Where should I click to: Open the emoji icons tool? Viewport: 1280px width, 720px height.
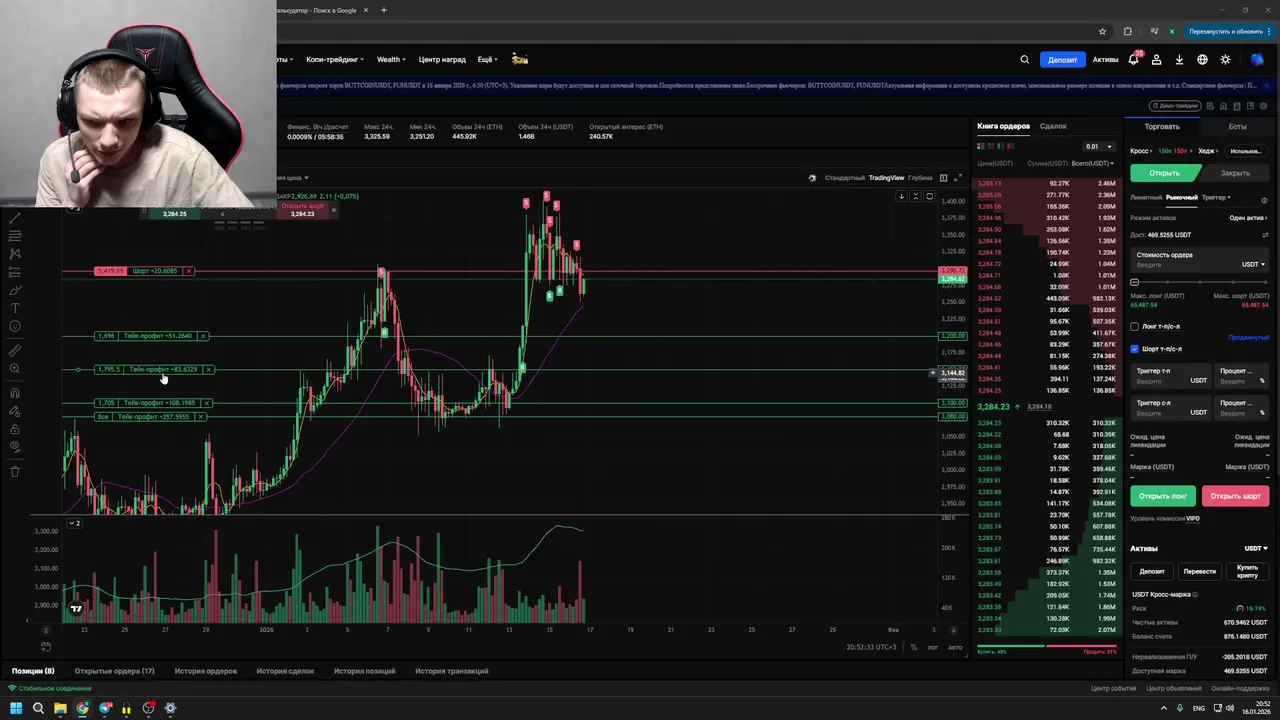15,326
